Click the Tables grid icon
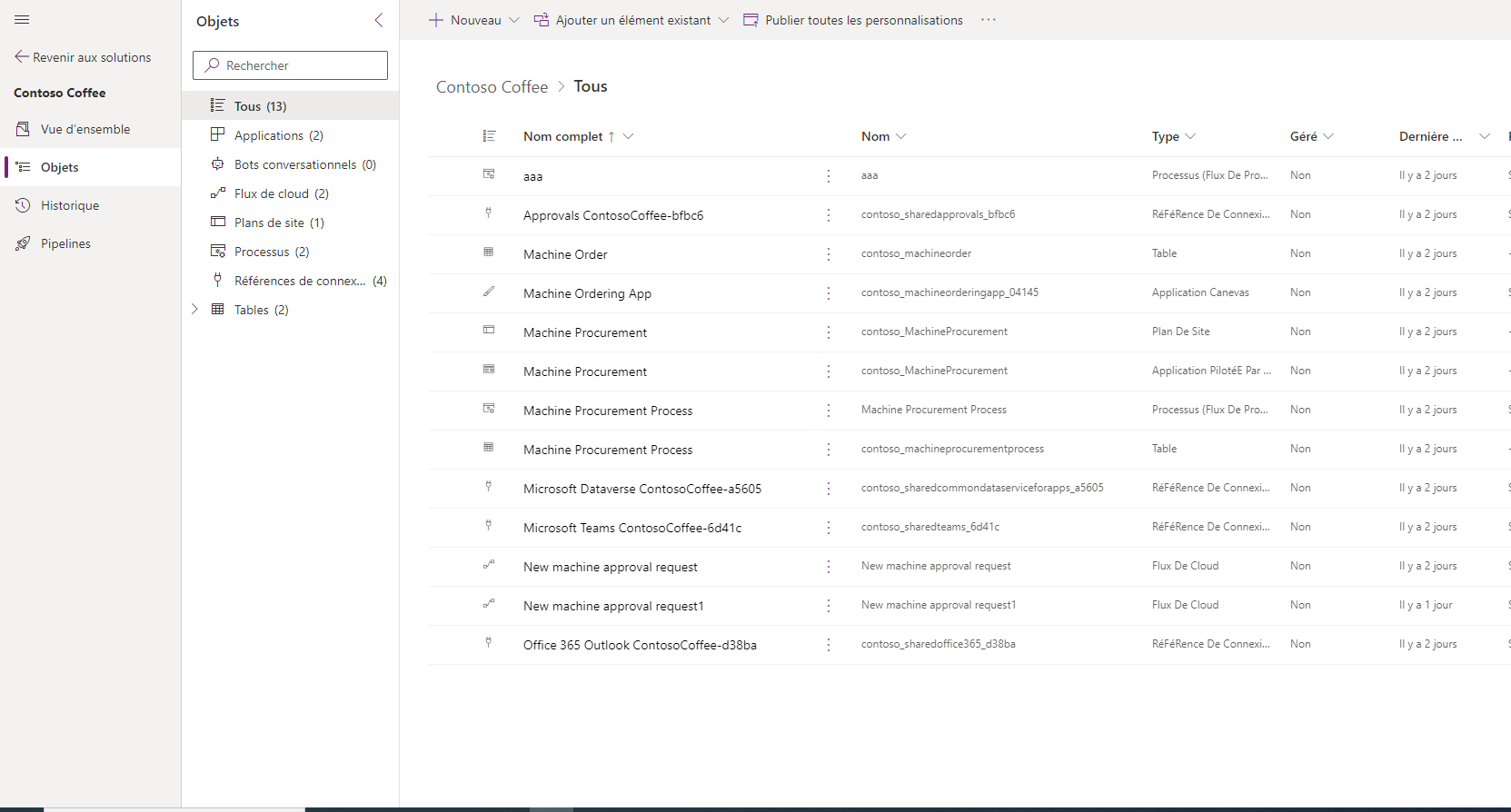The image size is (1511, 812). click(218, 309)
